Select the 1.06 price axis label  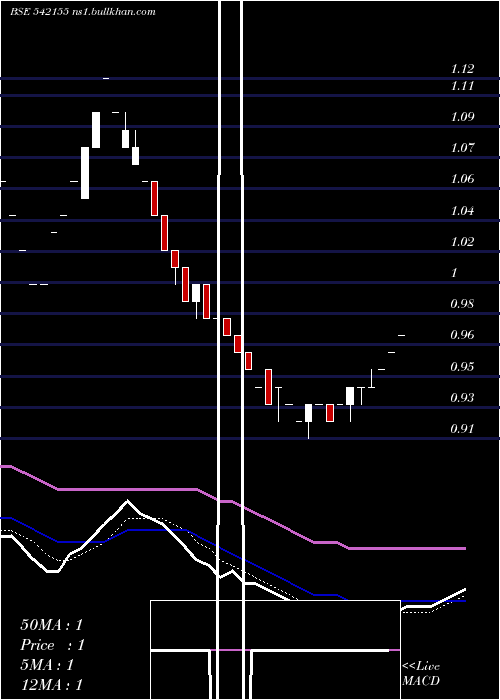[462, 179]
